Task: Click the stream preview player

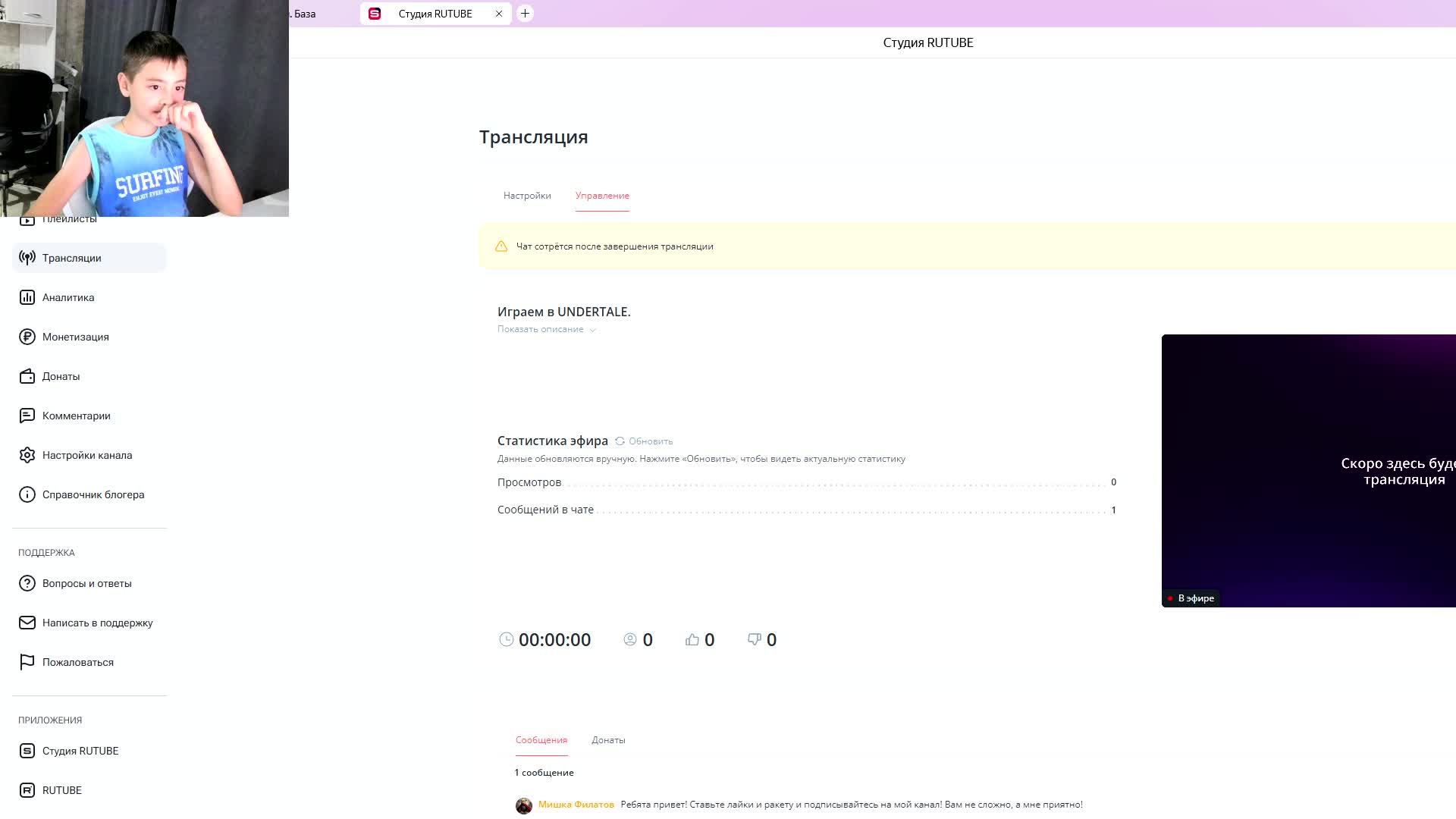Action: click(x=1309, y=470)
